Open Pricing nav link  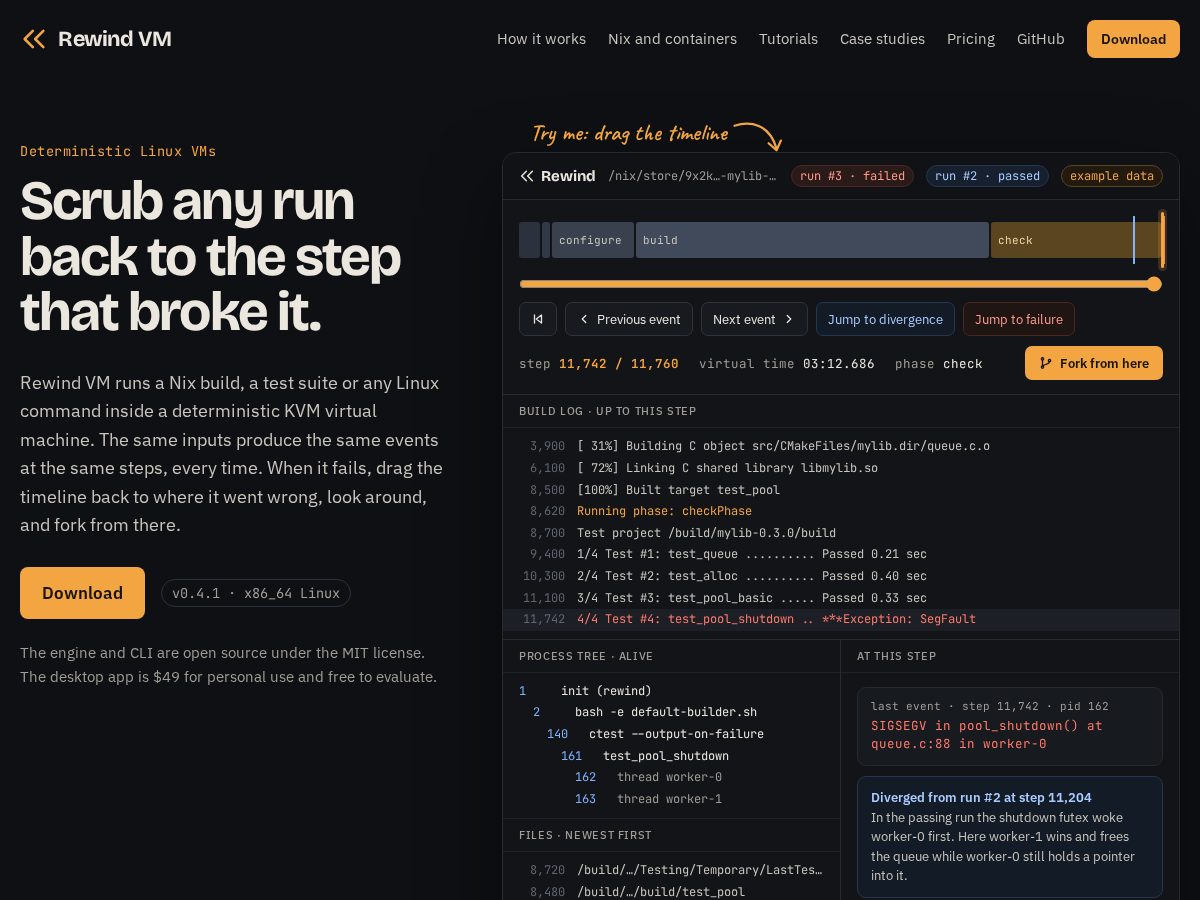(971, 39)
